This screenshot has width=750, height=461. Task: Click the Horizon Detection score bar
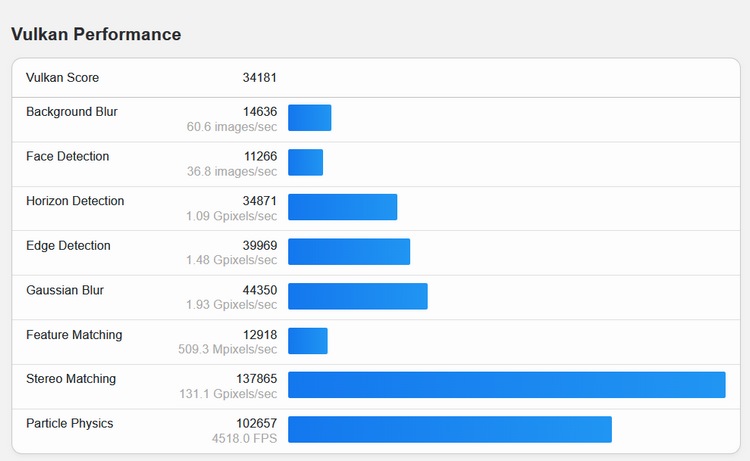pos(342,207)
